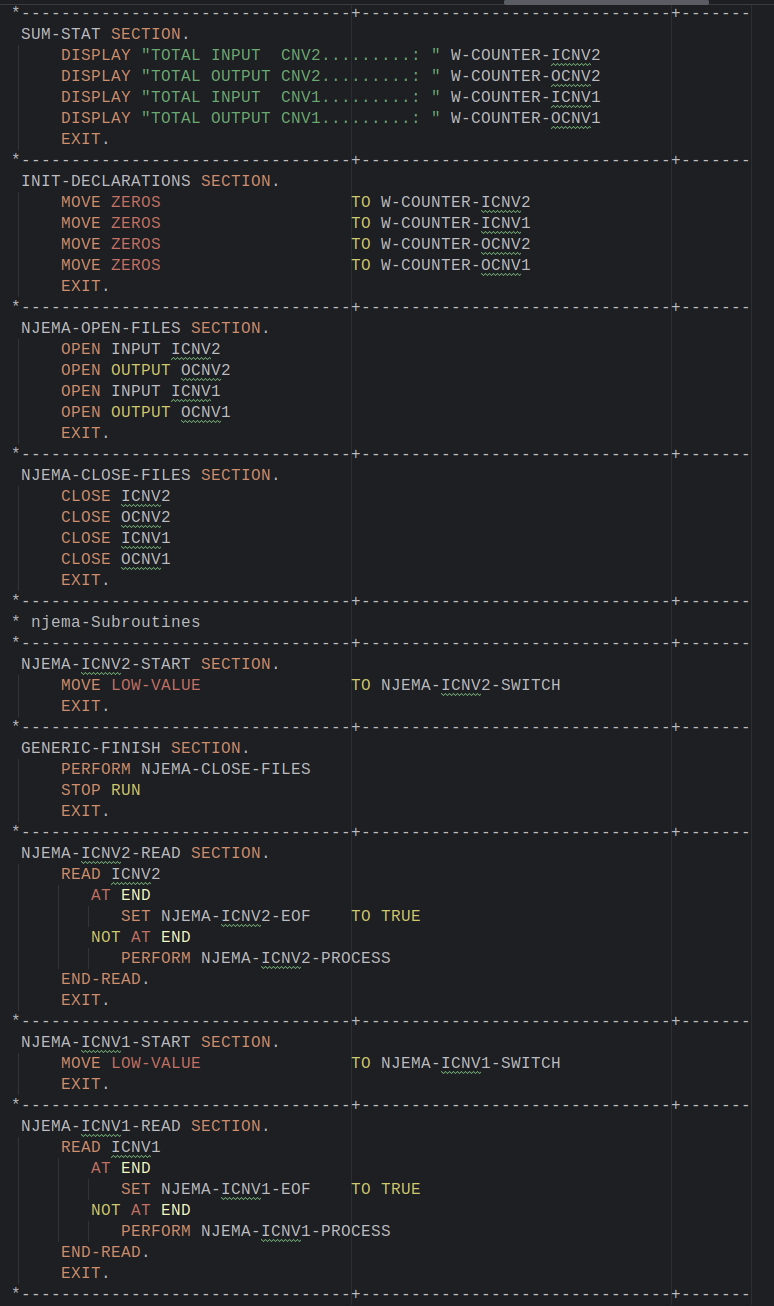Viewport: 774px width, 1306px height.
Task: Click the OPEN OUTPUT OCNV2 statement
Action: (145, 370)
